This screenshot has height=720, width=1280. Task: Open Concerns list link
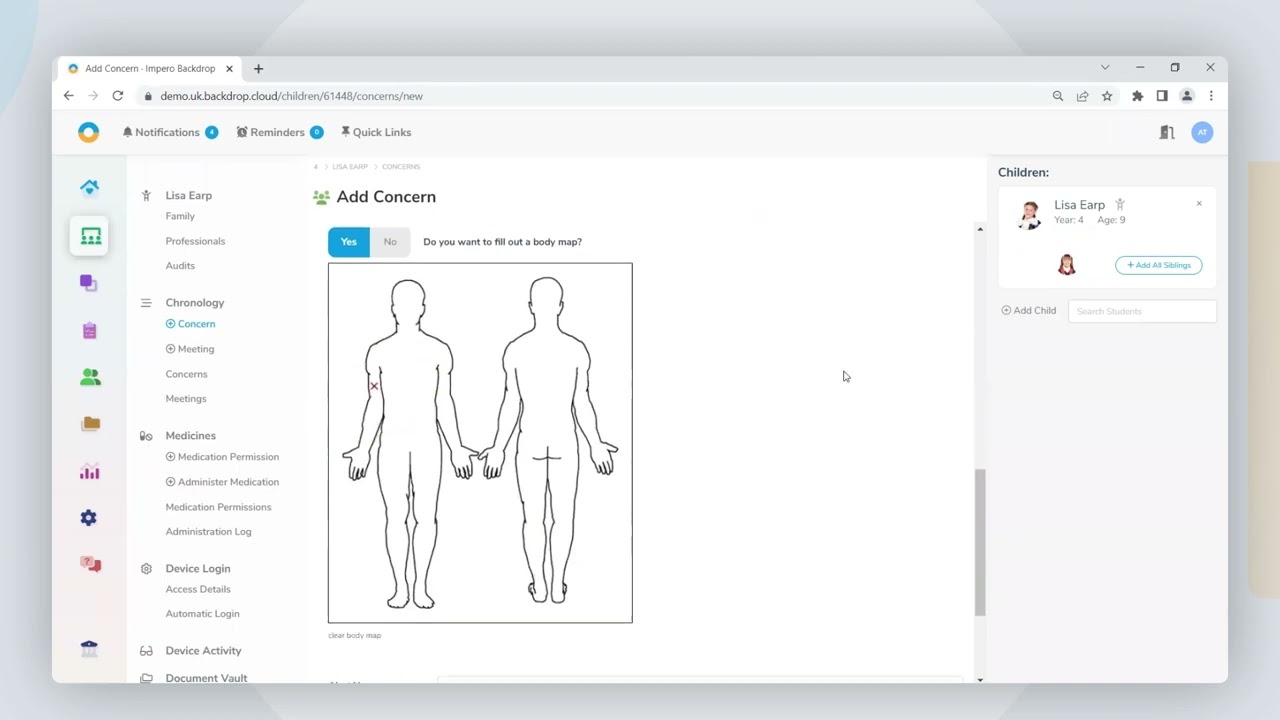[186, 374]
